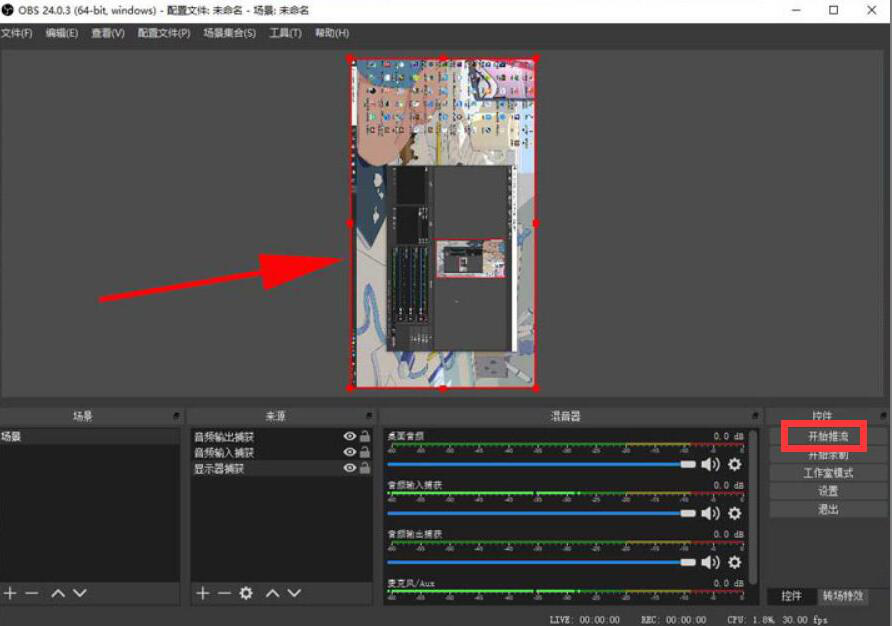Move source up arrow in Sources panel
Screen dimensions: 892x626
(x=272, y=593)
